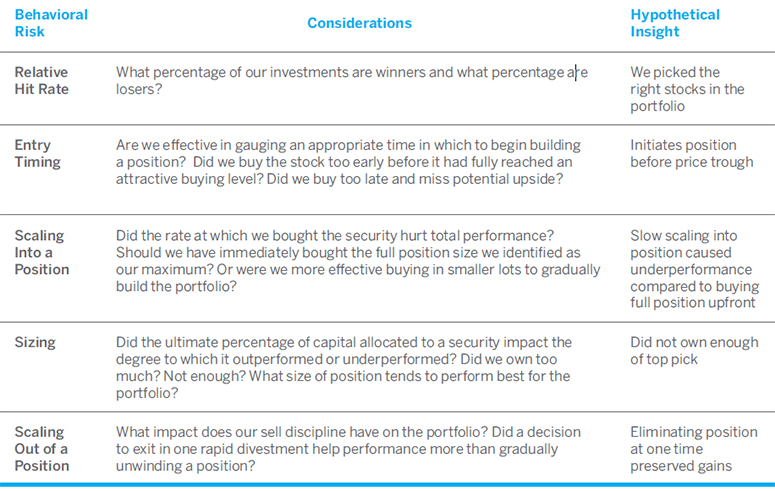This screenshot has height=491, width=775.
Task: Select the Scaling Into a Position label
Action: [41, 252]
